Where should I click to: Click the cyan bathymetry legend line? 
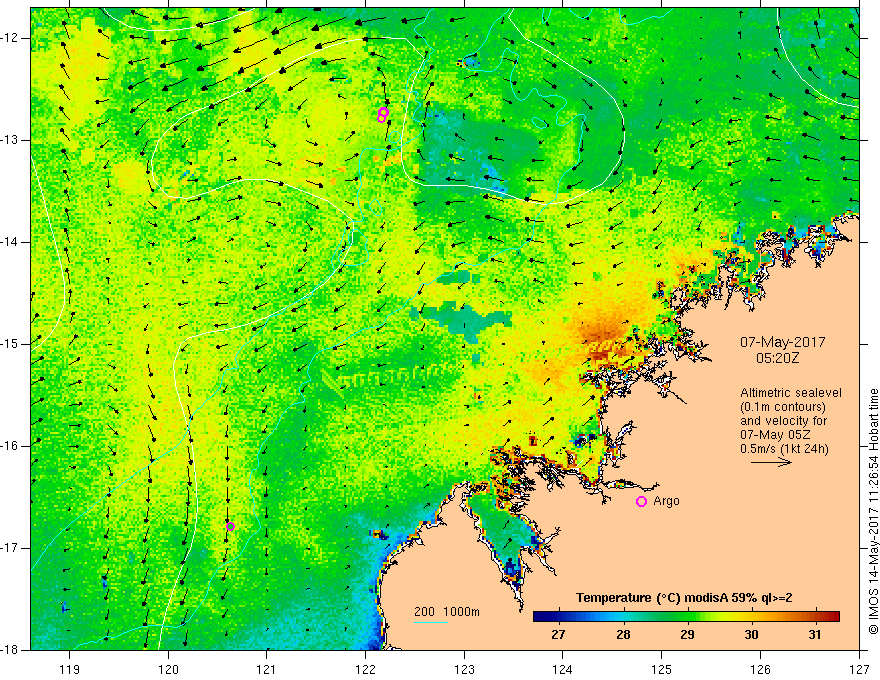[x=430, y=622]
